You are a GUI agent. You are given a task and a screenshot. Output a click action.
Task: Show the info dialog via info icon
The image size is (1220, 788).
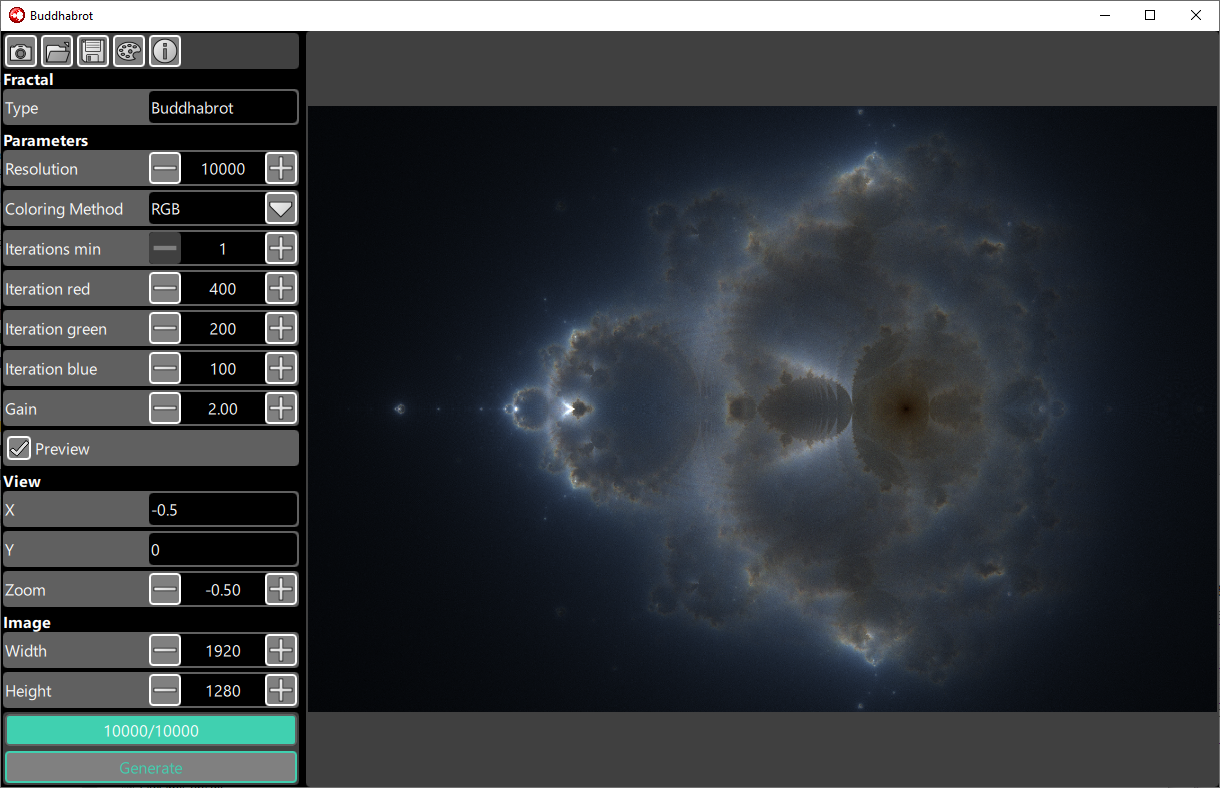[165, 51]
